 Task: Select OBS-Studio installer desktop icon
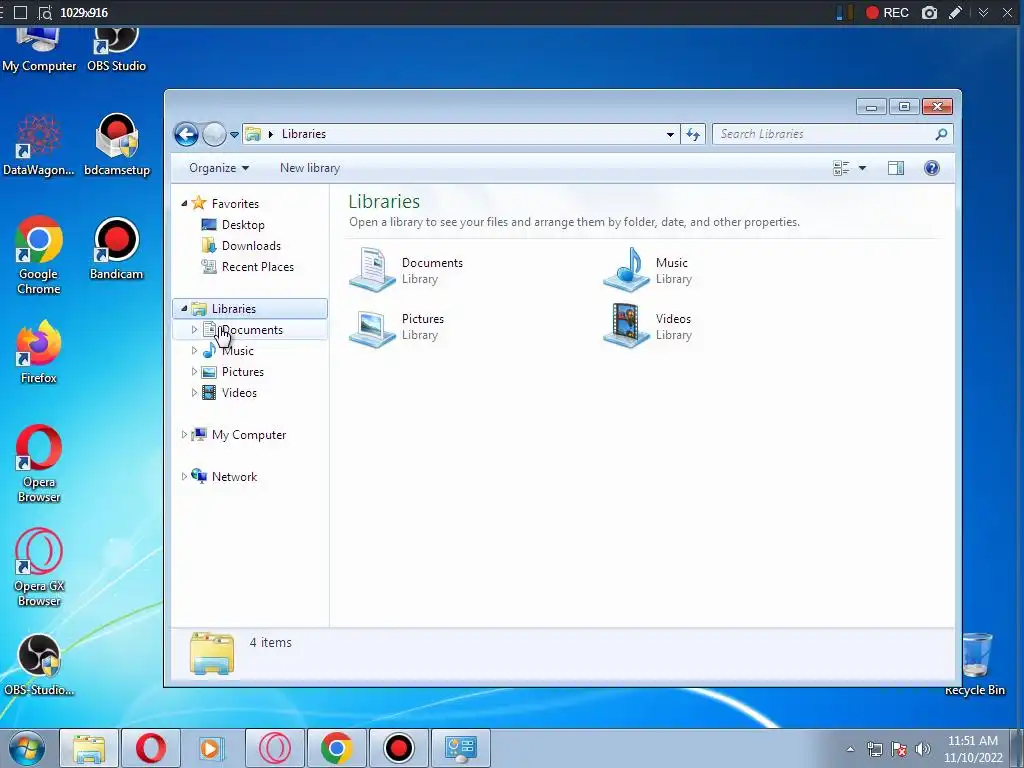pyautogui.click(x=39, y=665)
